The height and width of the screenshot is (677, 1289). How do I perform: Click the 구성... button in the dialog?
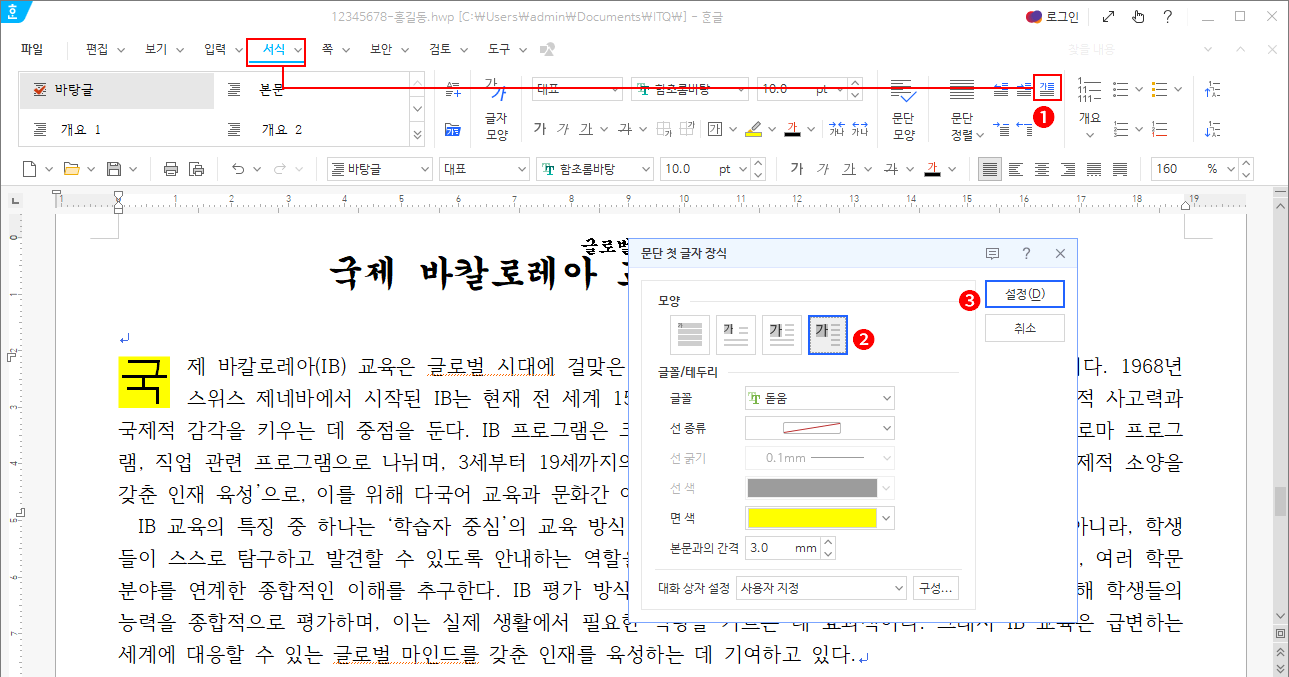[x=935, y=587]
